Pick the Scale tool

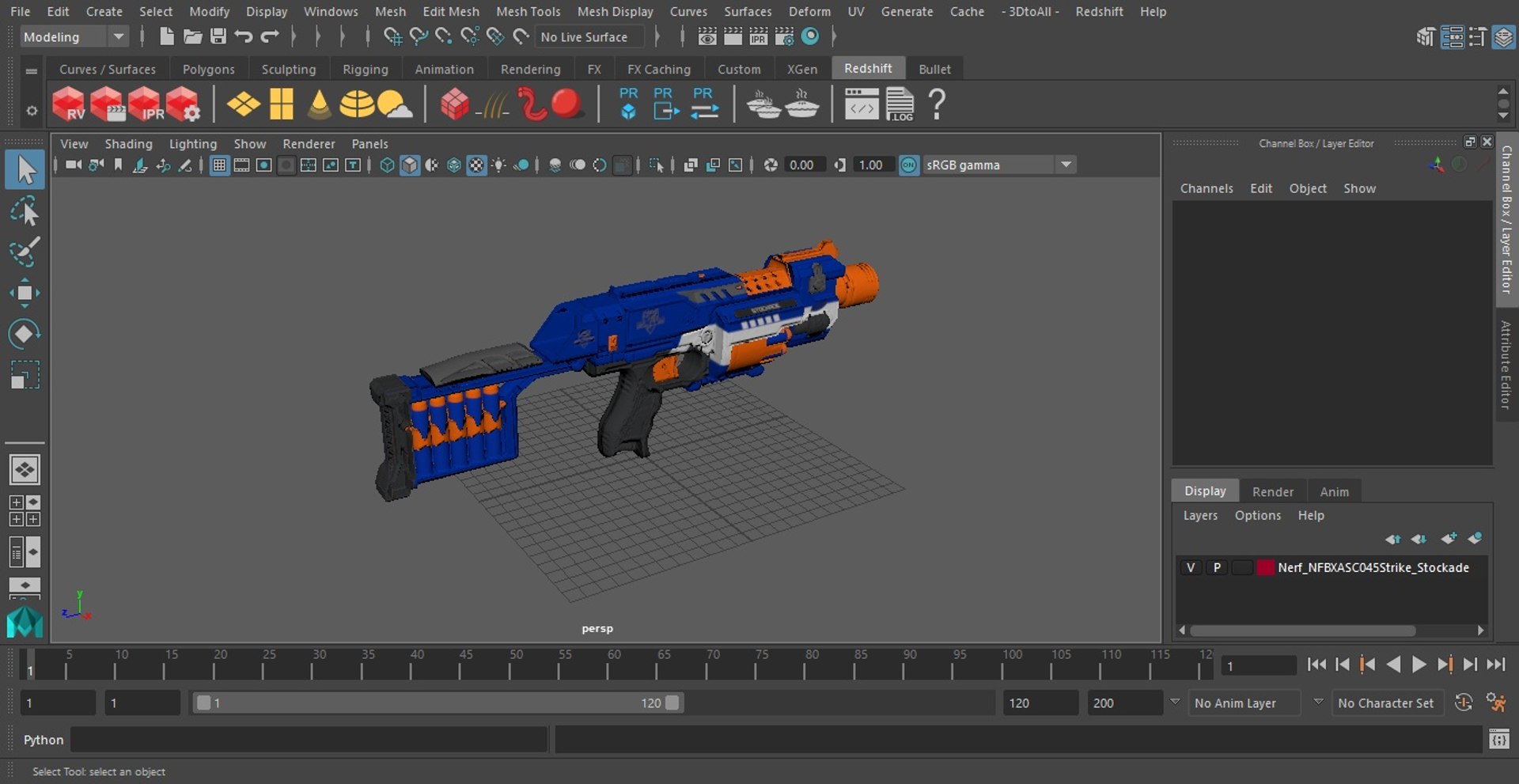tap(25, 374)
